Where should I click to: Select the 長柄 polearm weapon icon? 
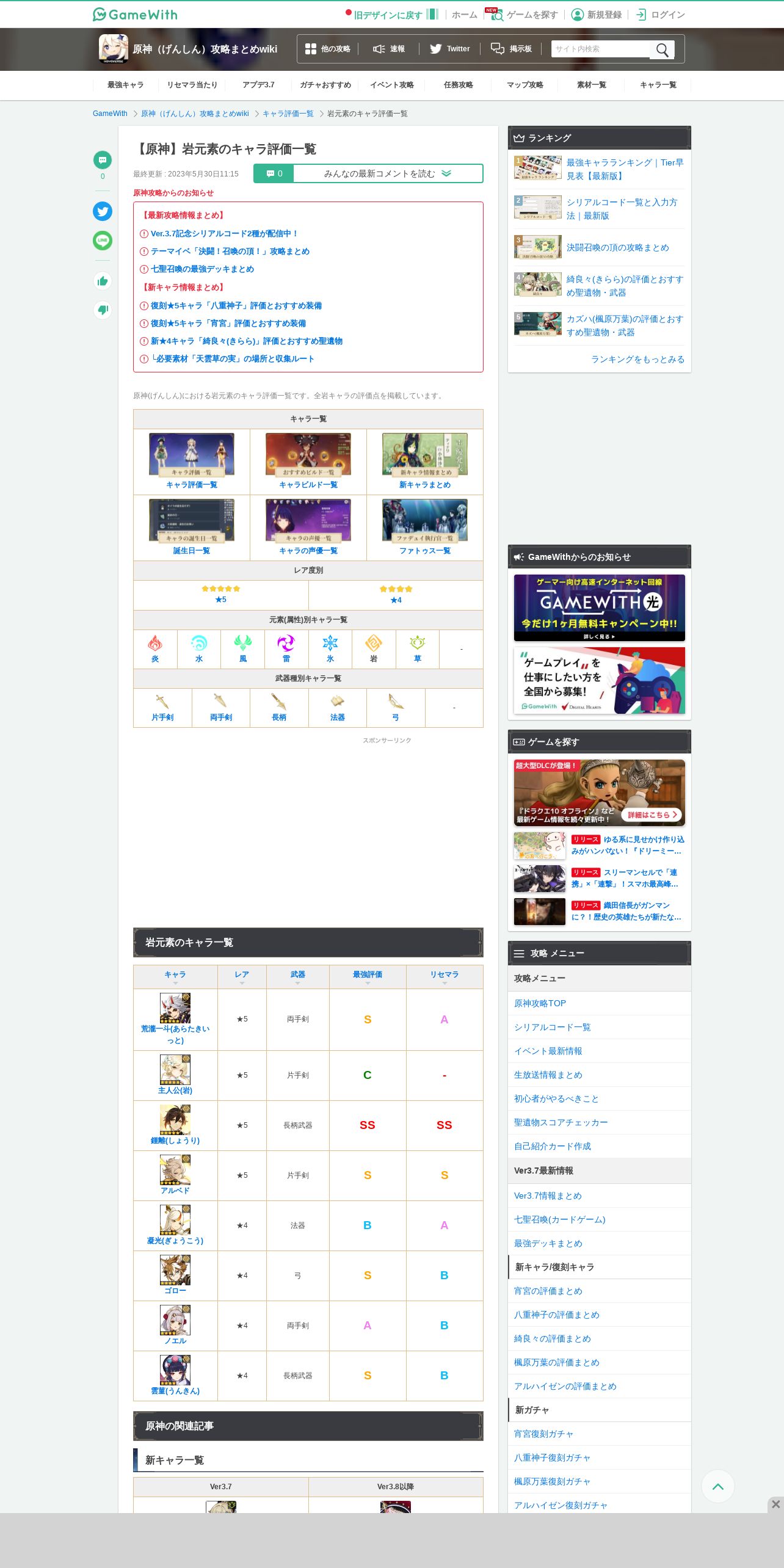point(279,701)
